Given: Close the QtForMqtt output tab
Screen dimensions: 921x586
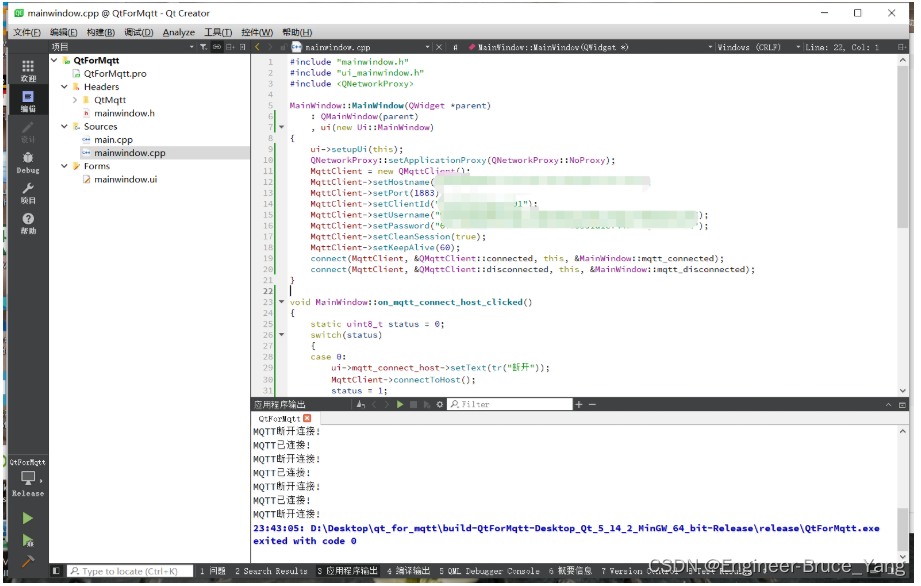Looking at the screenshot, I should tap(307, 419).
